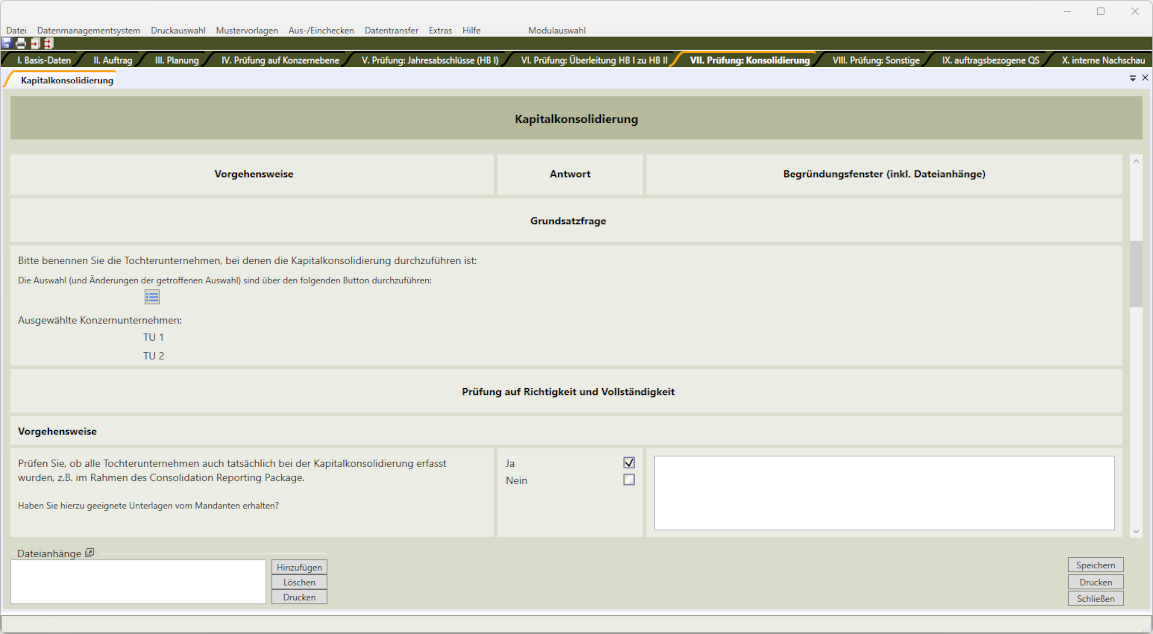
Task: Click the third toolbar icon with red arrow
Action: click(x=34, y=44)
